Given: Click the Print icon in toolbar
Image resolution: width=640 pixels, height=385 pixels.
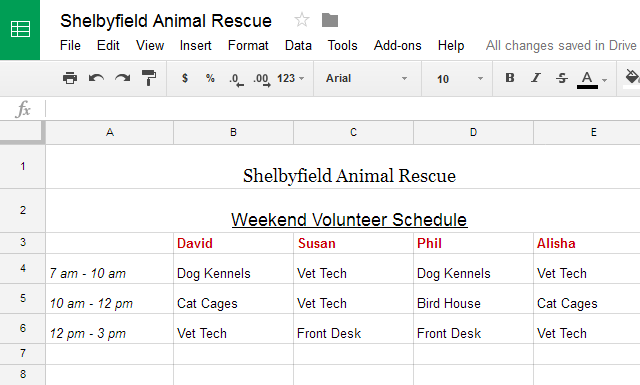Looking at the screenshot, I should (x=70, y=78).
